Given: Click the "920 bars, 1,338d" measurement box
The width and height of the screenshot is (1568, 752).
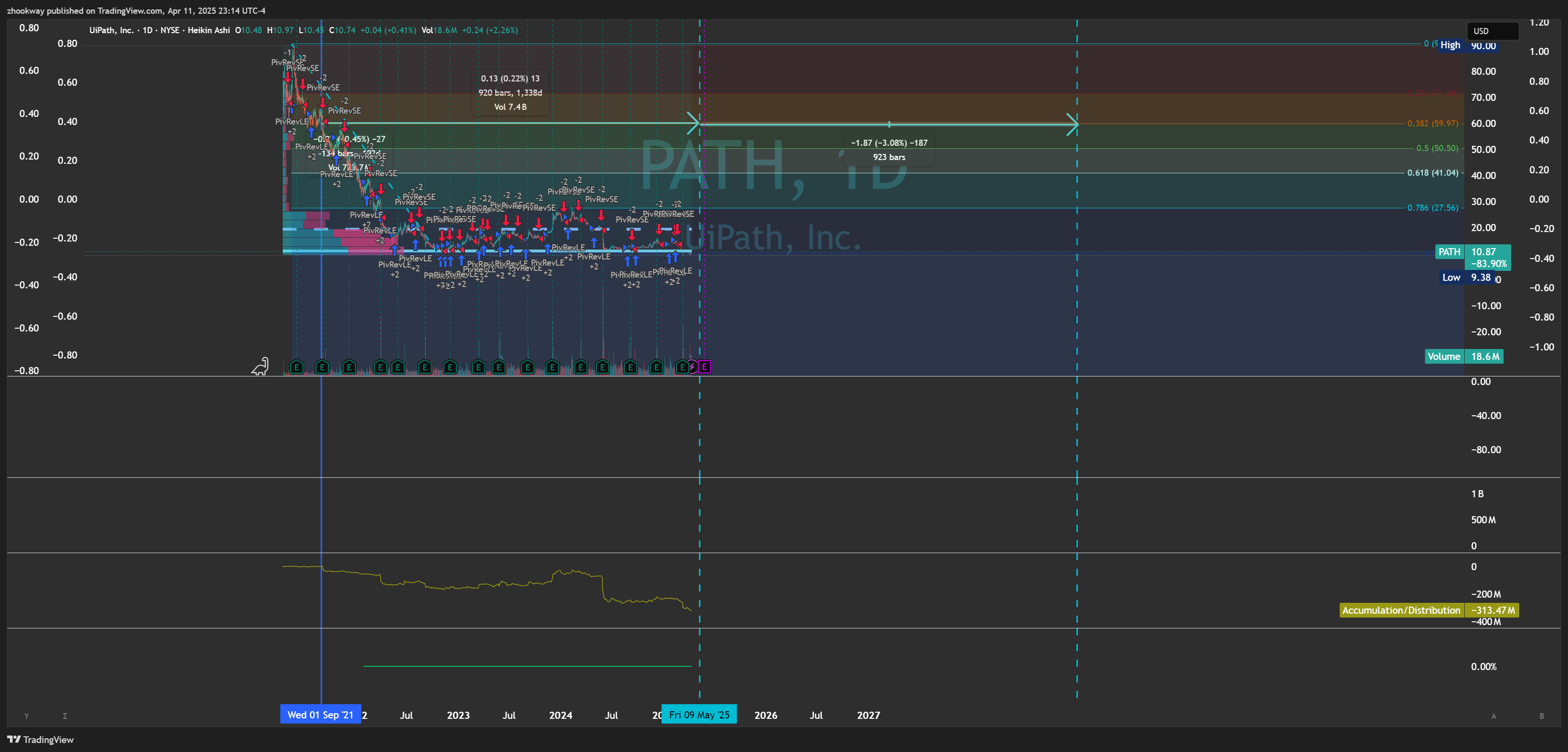Looking at the screenshot, I should [510, 92].
